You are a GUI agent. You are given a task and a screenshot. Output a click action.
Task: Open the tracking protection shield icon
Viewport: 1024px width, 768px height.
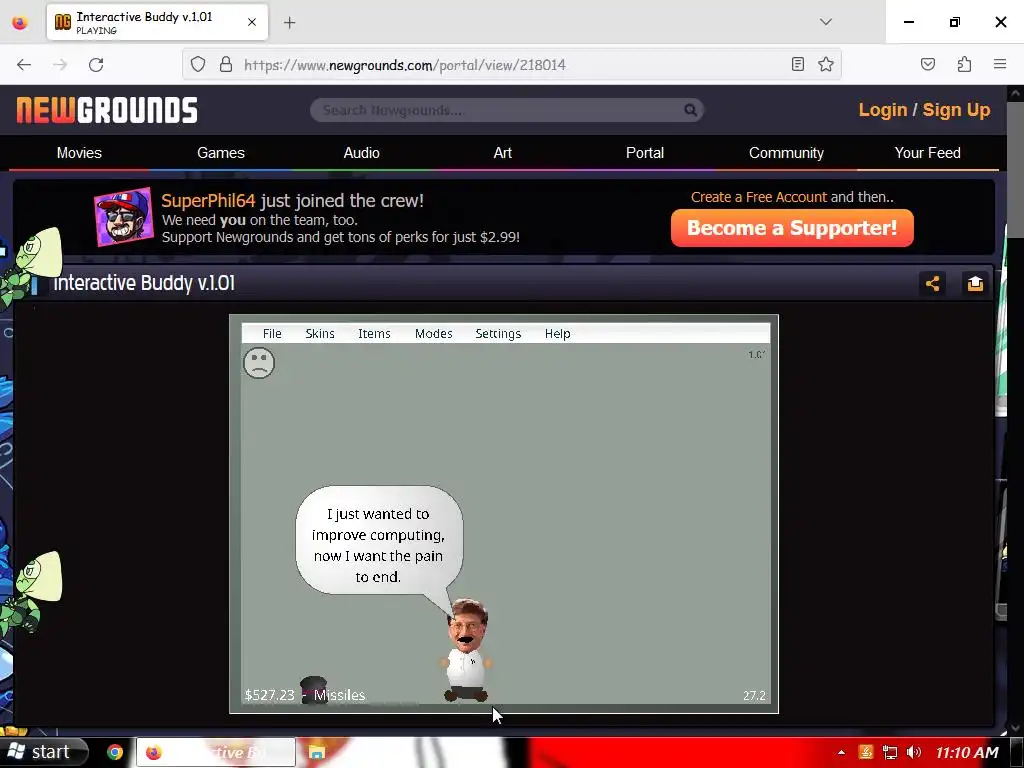point(198,64)
